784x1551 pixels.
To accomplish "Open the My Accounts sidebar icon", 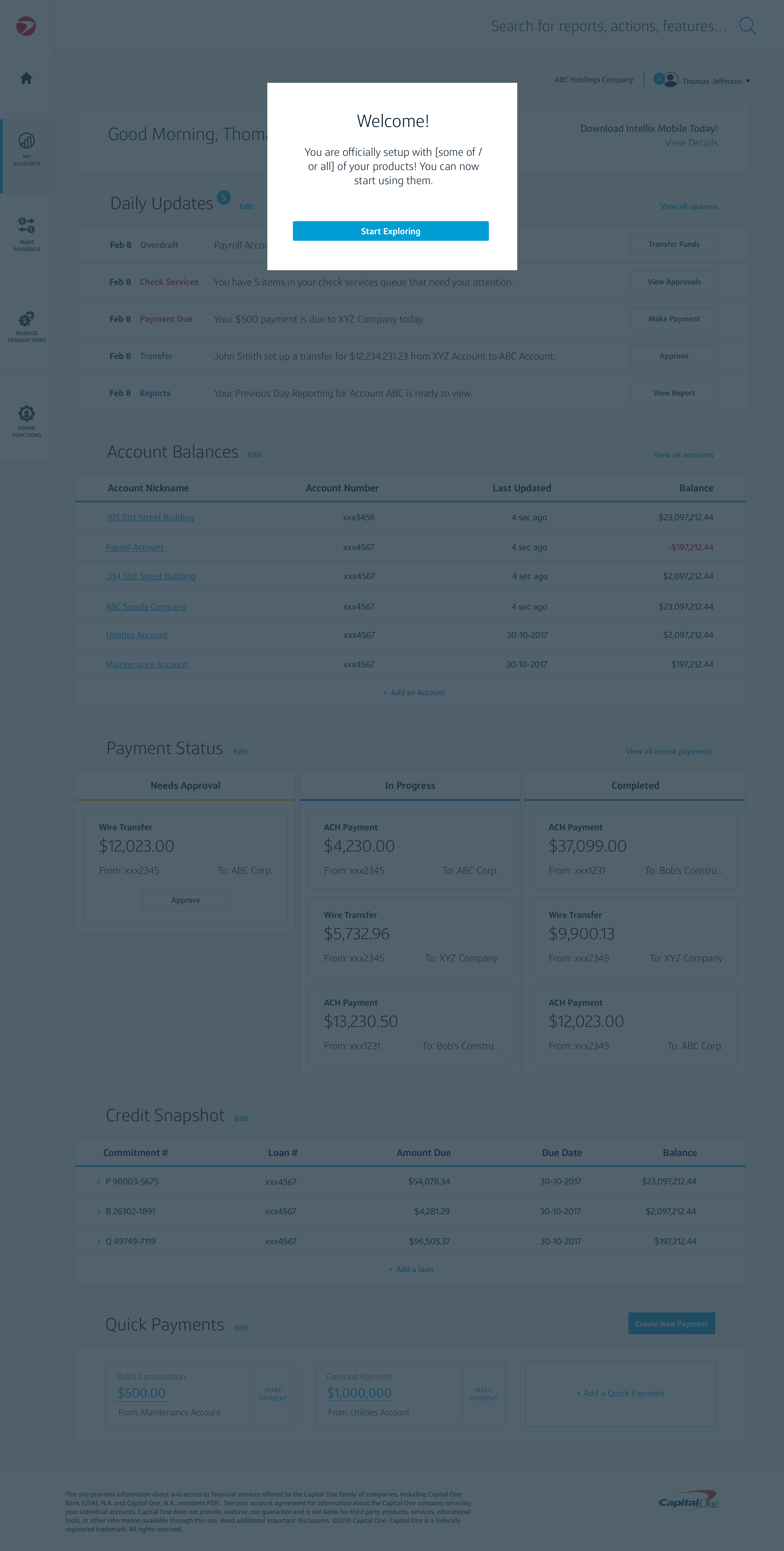I will (26, 141).
